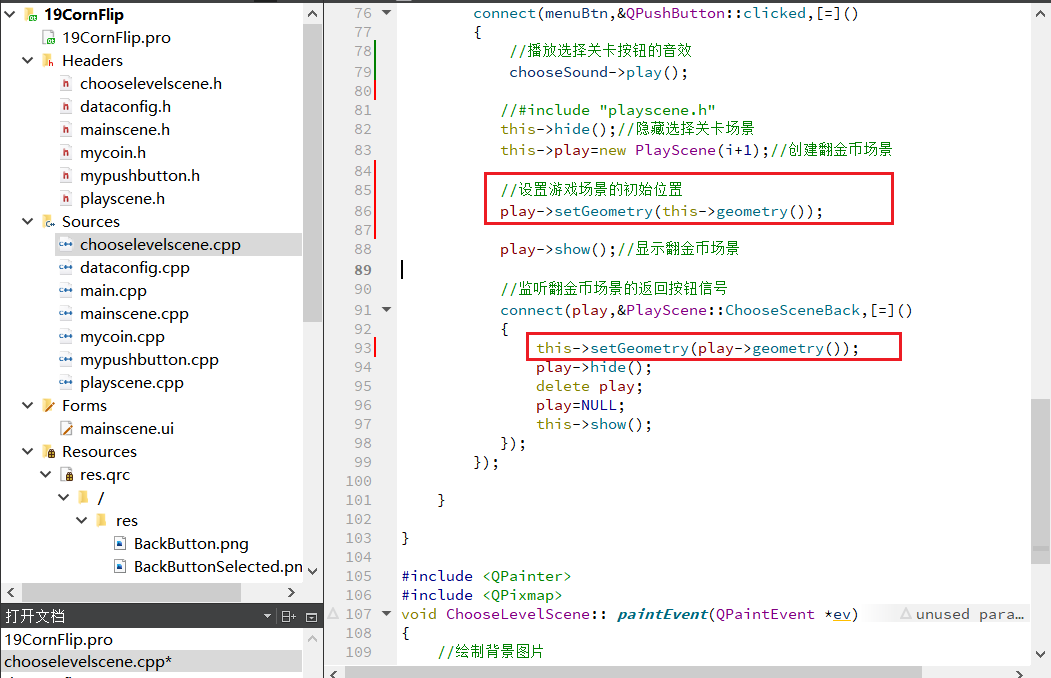Screen dimensions: 1051x678
Task: Click the editor vertical scrollbar thumb
Action: (x=1040, y=481)
